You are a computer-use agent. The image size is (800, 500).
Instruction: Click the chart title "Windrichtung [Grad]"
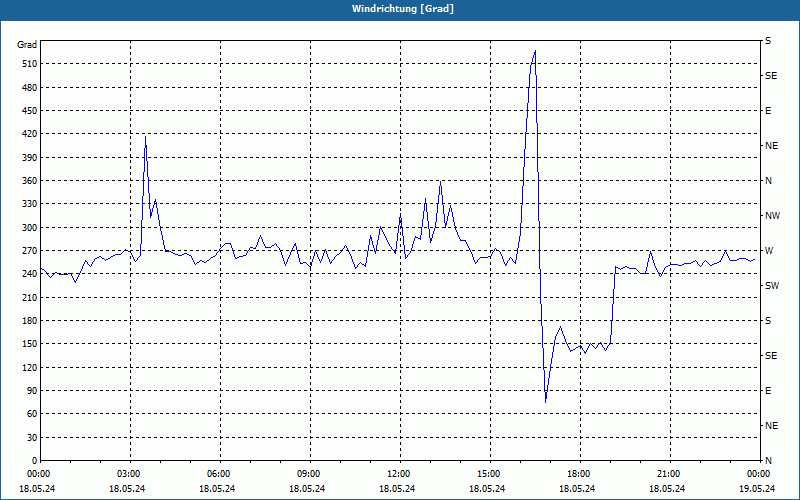click(x=403, y=9)
